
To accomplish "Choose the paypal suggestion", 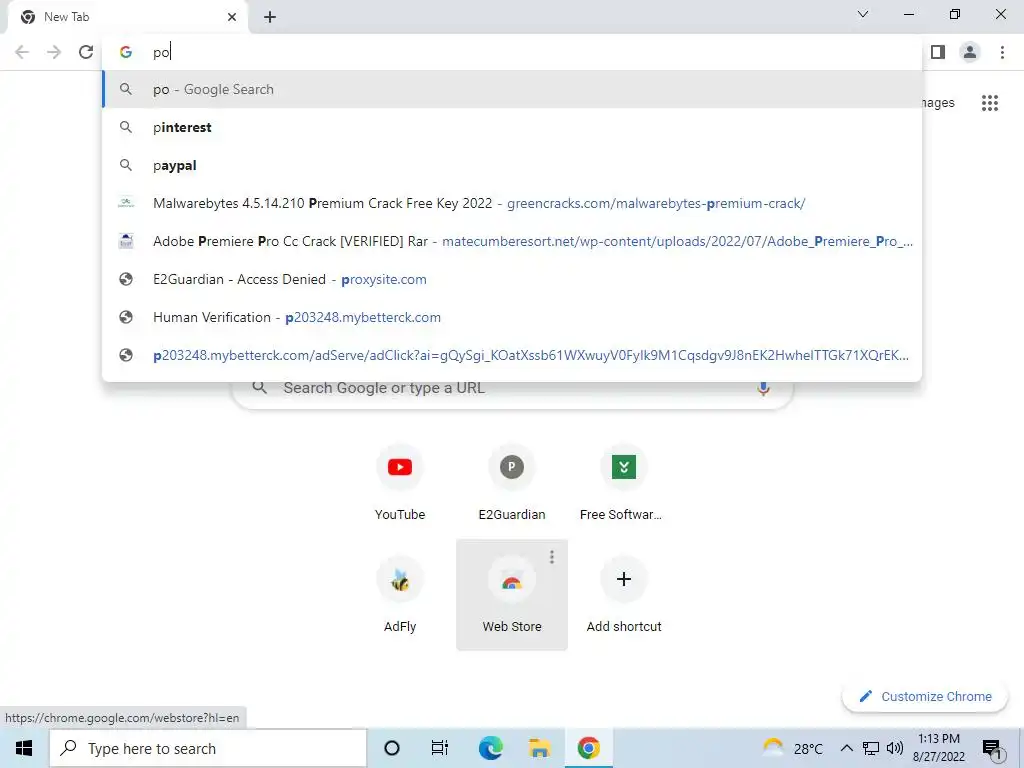I will coord(512,165).
